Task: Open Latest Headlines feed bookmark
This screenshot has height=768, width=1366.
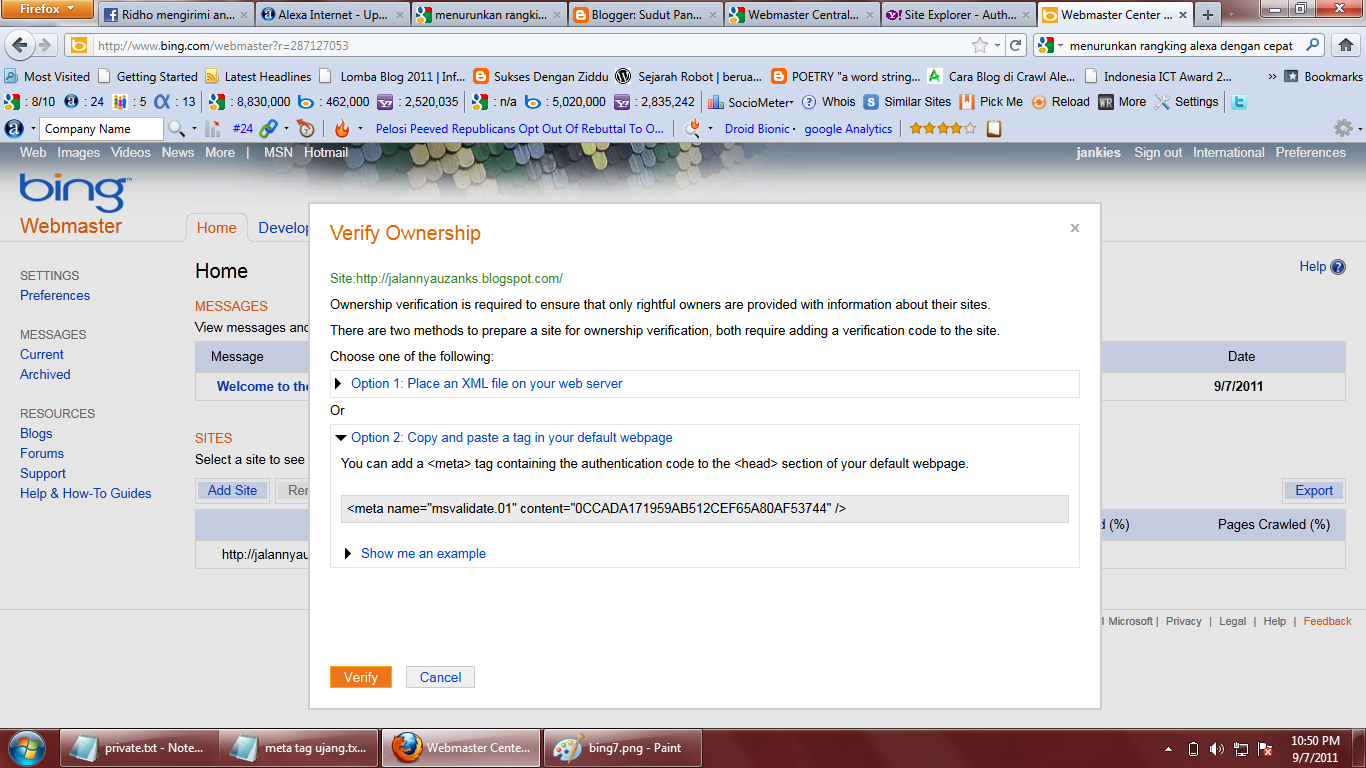Action: (x=258, y=76)
